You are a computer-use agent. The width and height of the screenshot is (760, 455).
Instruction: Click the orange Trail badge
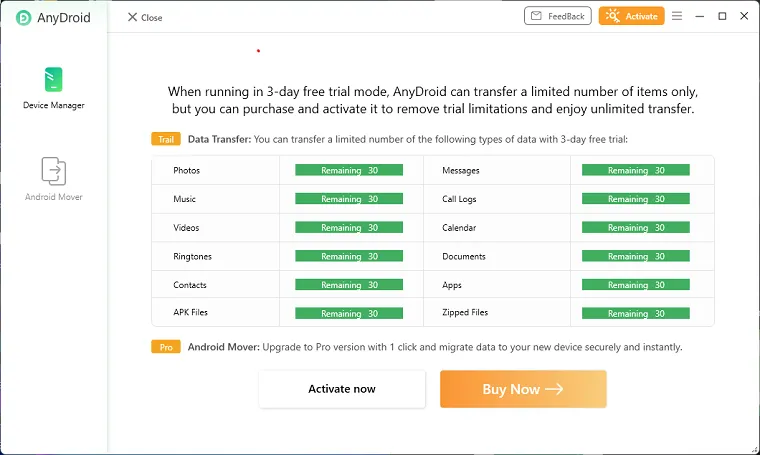[165, 139]
